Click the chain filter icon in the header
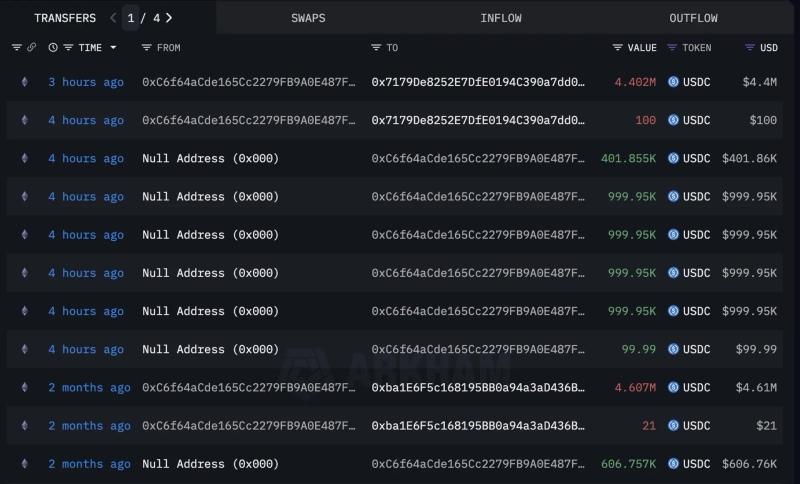800x484 pixels. tap(16, 48)
